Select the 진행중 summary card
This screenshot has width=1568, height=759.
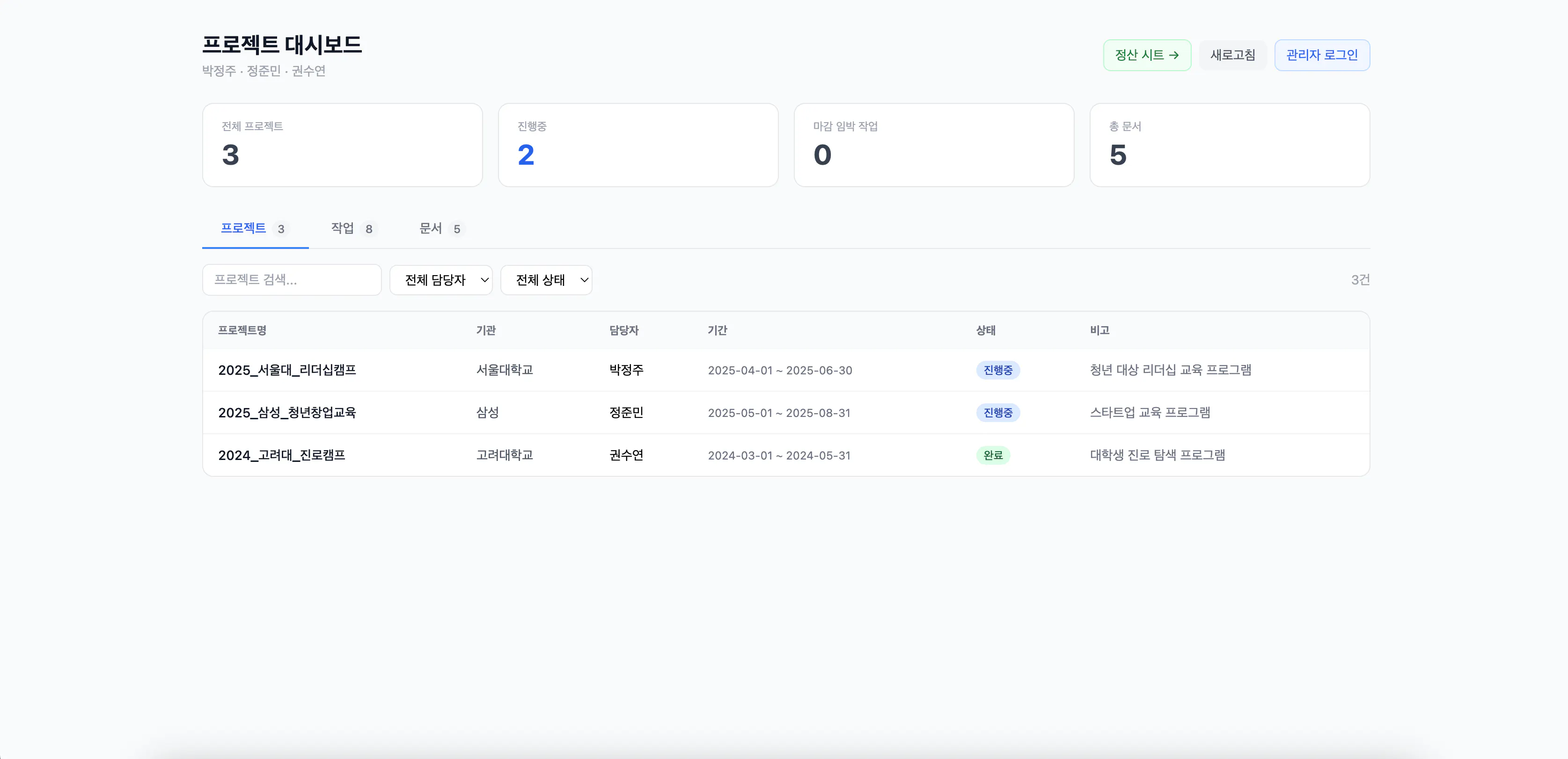638,145
